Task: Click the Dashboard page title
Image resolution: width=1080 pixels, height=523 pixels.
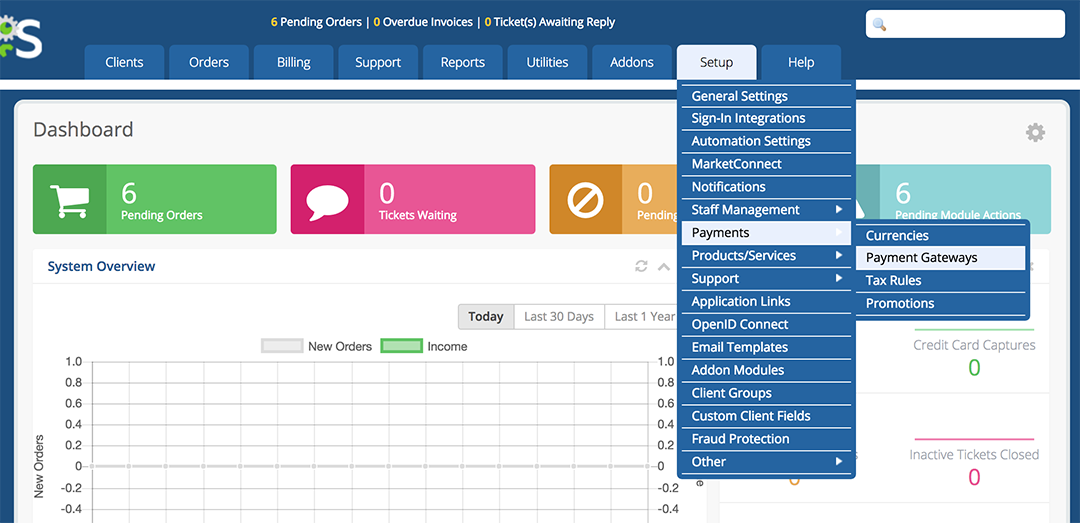Action: pyautogui.click(x=83, y=130)
